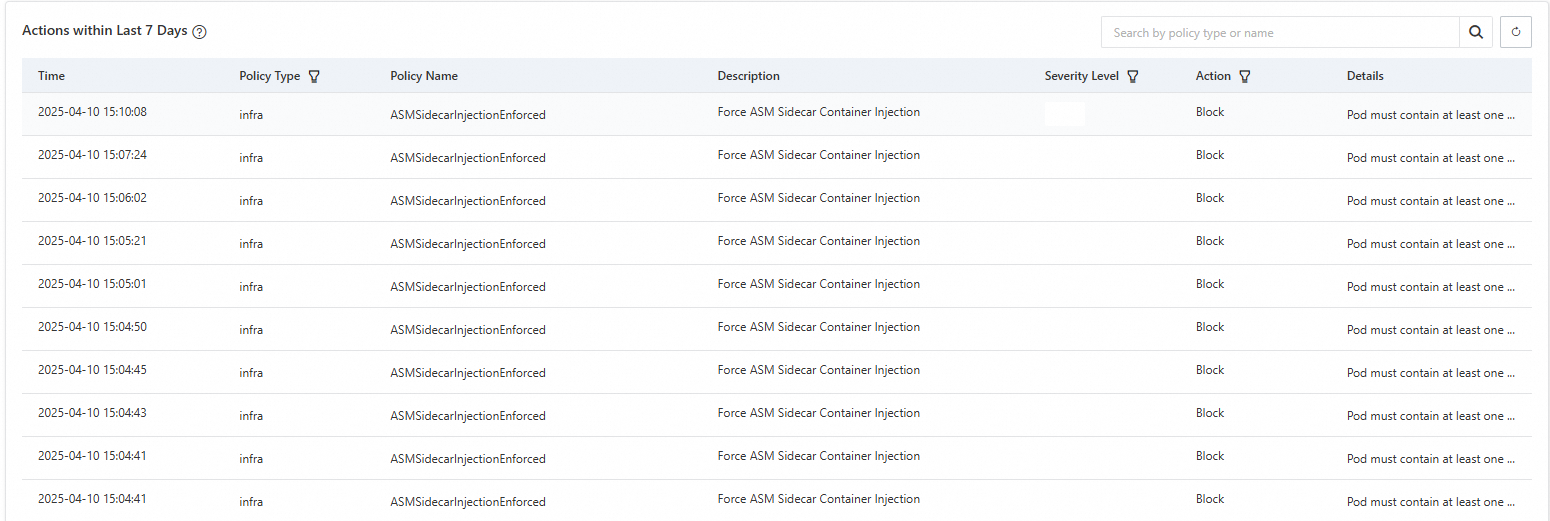Select the 15:10:08 row timestamp
This screenshot has height=521, width=1550.
pos(92,112)
